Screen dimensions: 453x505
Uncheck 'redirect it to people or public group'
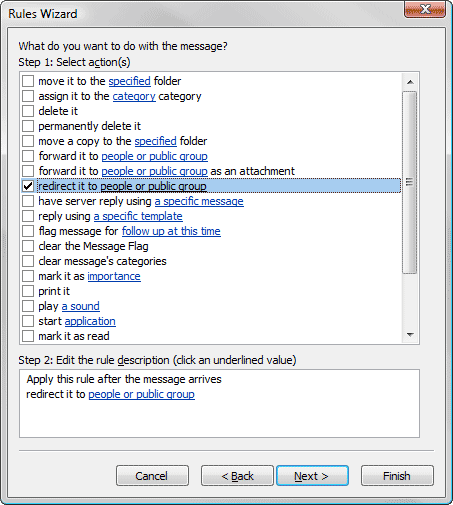coord(28,186)
